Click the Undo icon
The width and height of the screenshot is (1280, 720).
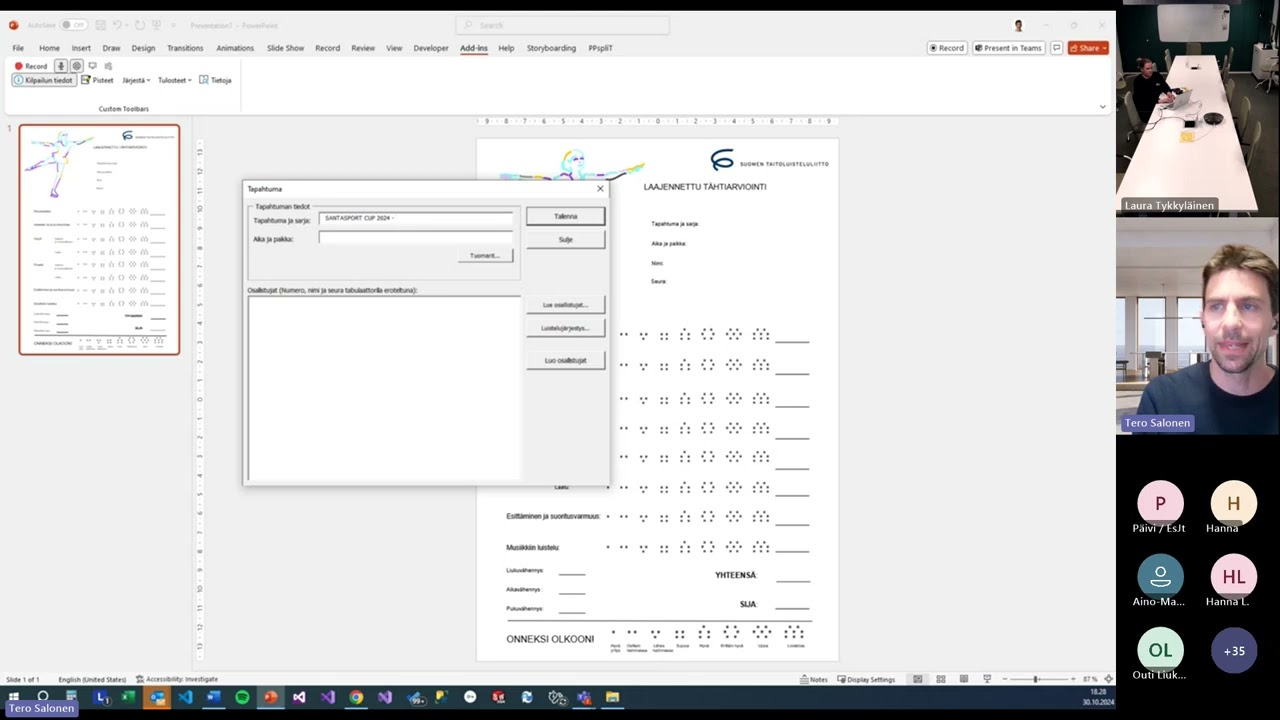pyautogui.click(x=118, y=25)
